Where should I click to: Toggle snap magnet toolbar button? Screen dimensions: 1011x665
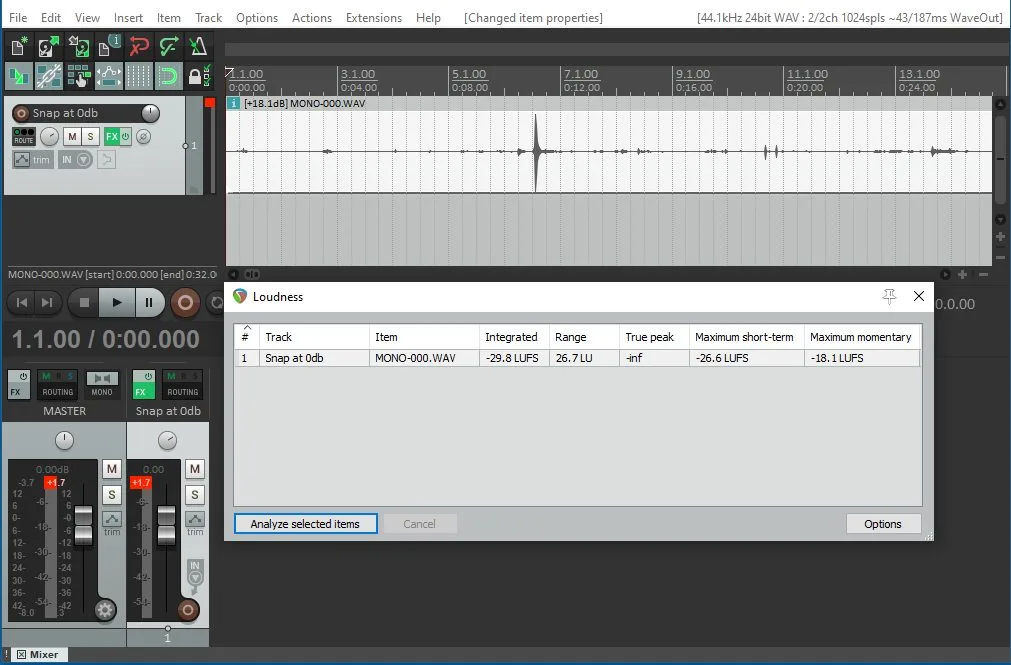click(168, 77)
